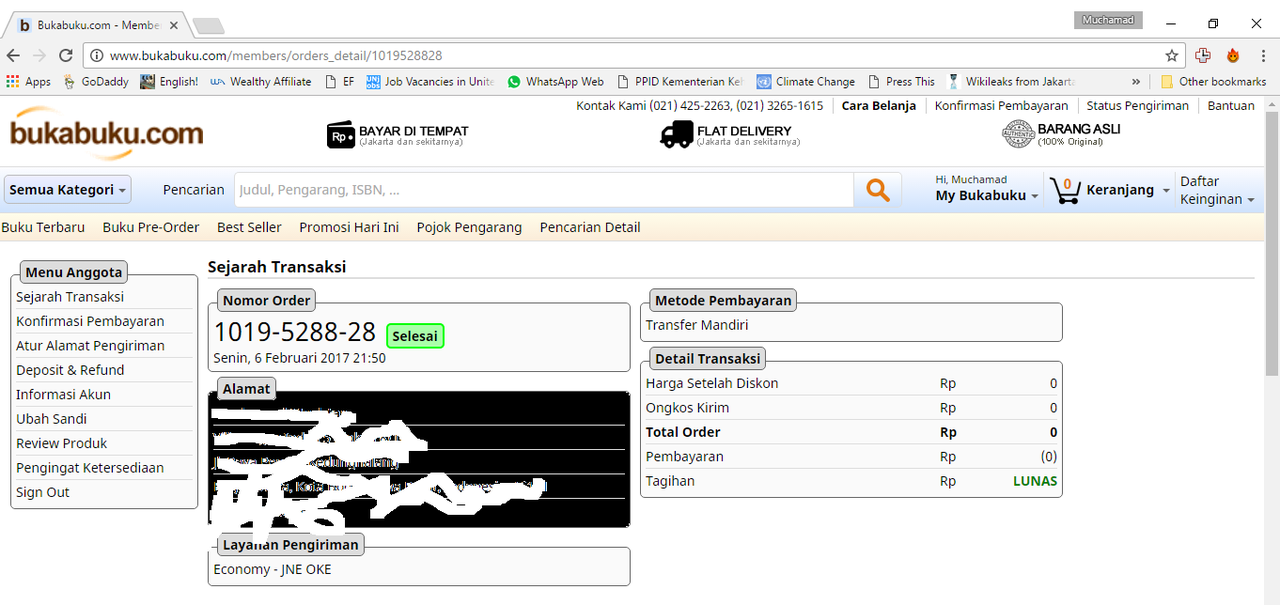Click the bukabuku.com logo

click(105, 133)
